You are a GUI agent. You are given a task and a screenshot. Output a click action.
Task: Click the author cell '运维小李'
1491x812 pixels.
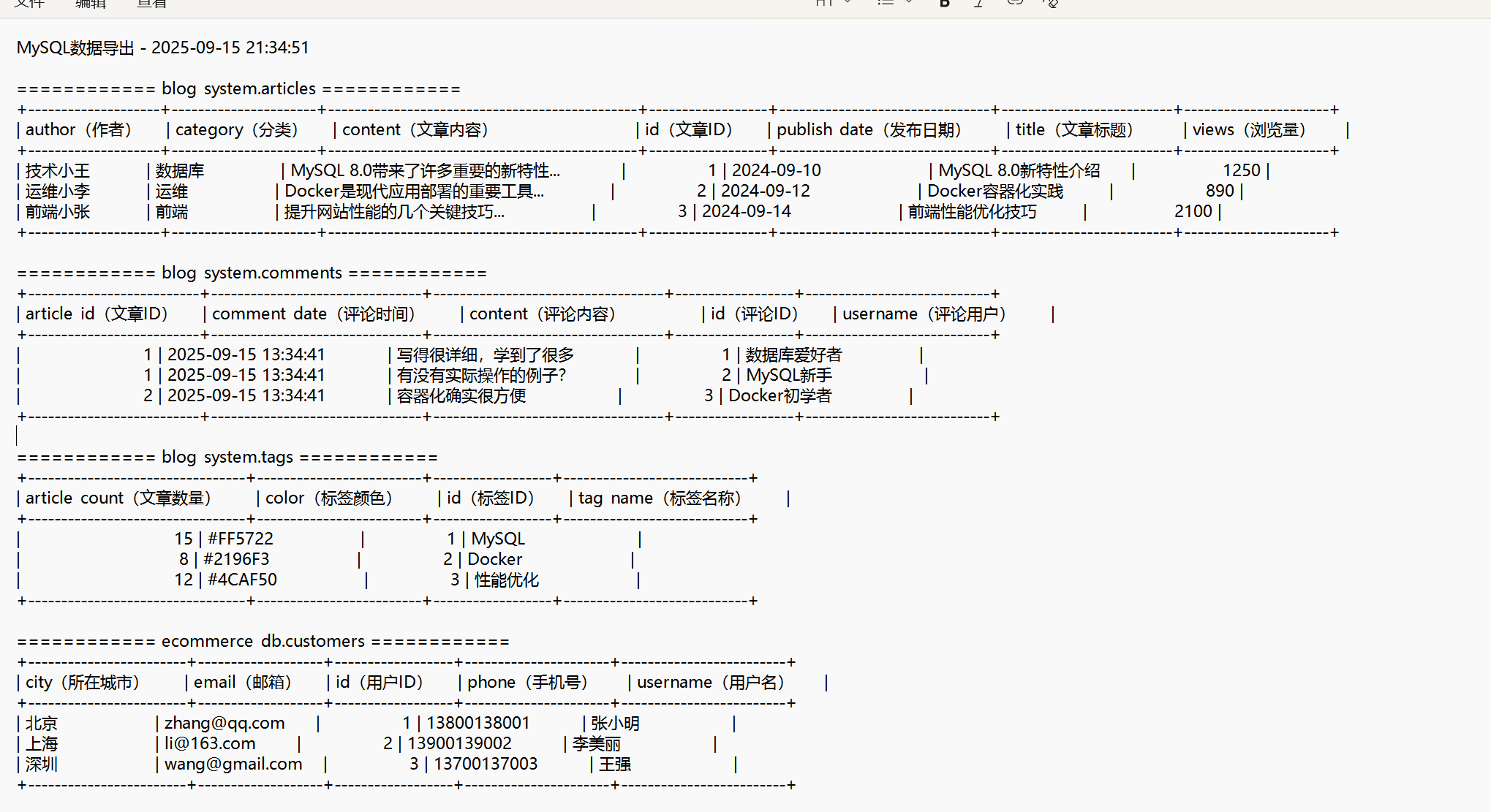(58, 191)
